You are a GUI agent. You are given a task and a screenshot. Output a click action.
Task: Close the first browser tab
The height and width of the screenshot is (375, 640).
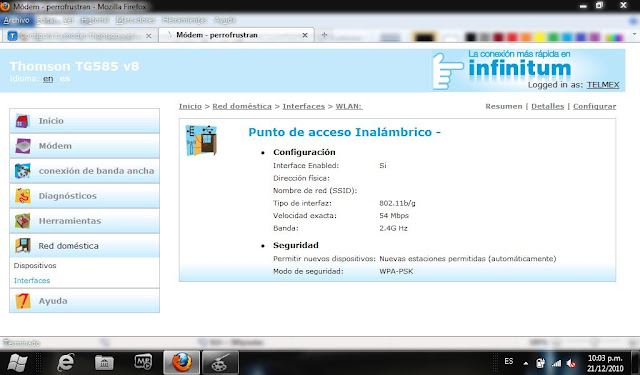point(149,36)
